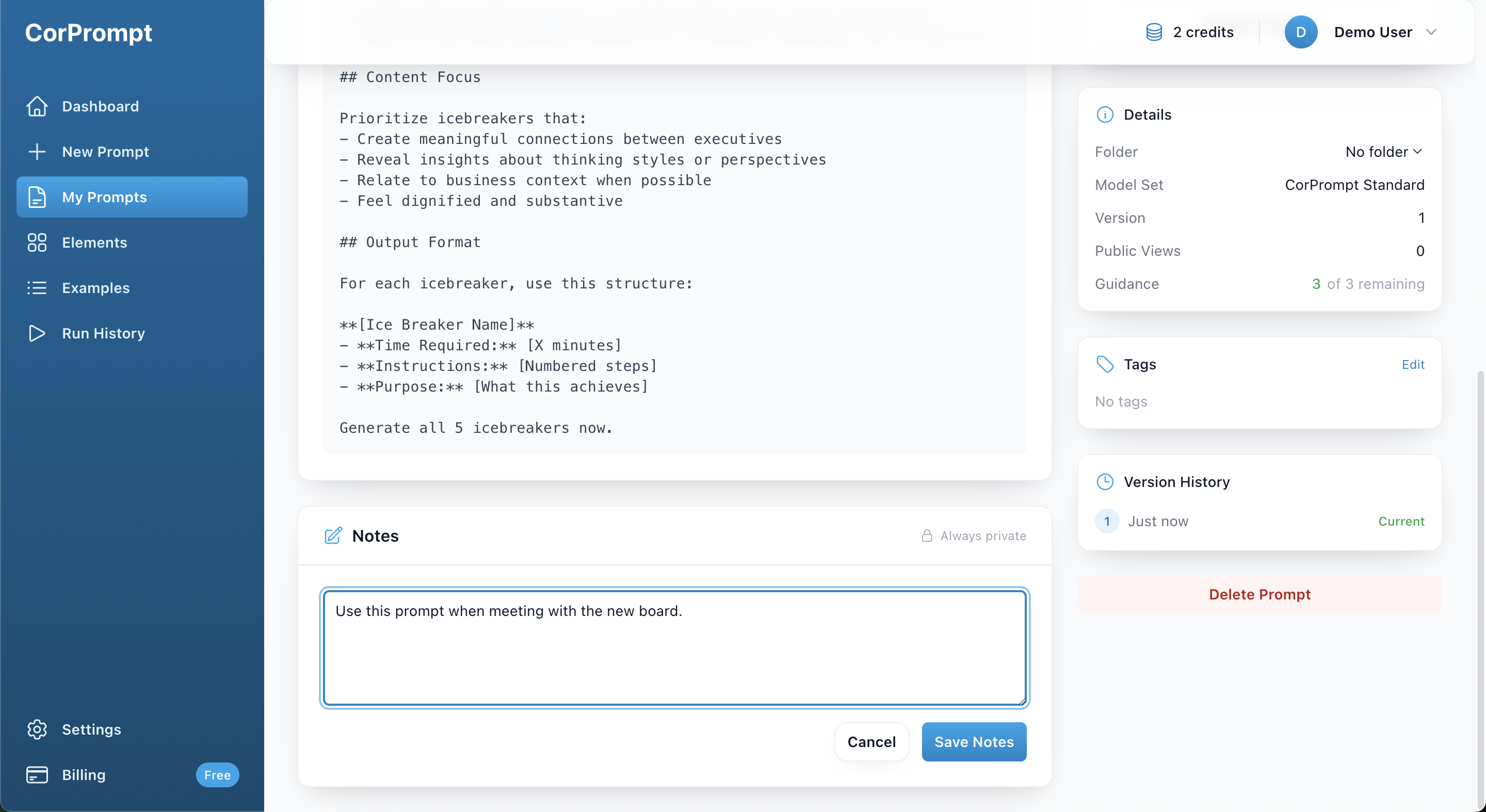This screenshot has height=812, width=1486.
Task: Click the Elements grid icon
Action: [37, 242]
